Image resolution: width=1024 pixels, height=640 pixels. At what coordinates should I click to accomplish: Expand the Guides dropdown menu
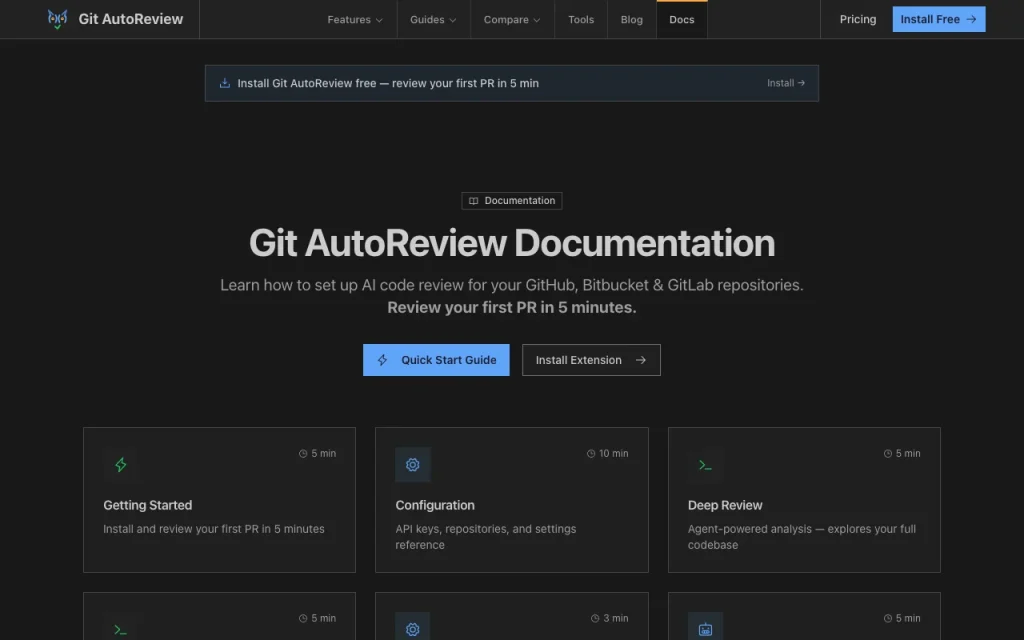tap(433, 20)
